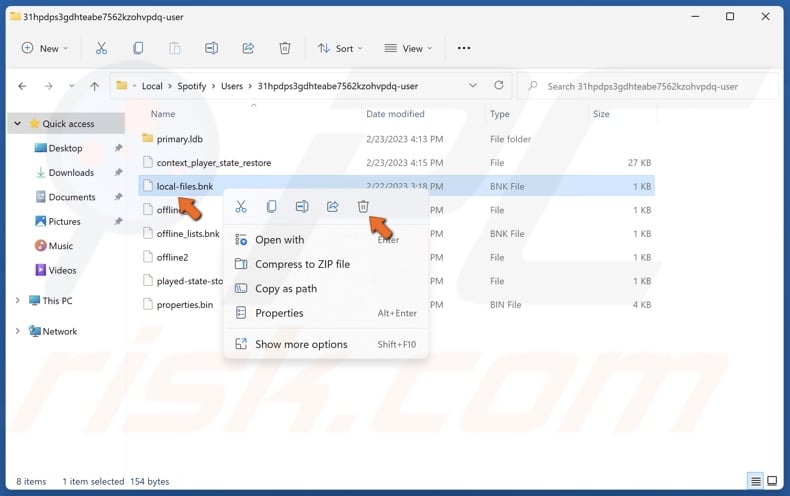Select This PC in the navigation pane
The height and width of the screenshot is (496, 790).
(57, 300)
